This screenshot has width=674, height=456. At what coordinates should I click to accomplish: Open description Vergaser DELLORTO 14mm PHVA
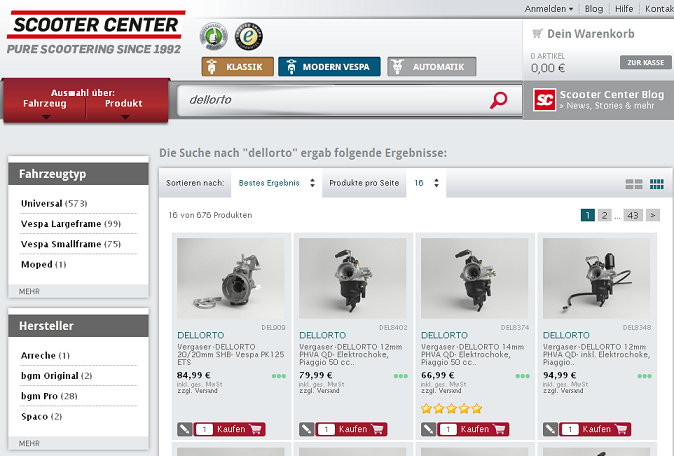(472, 355)
